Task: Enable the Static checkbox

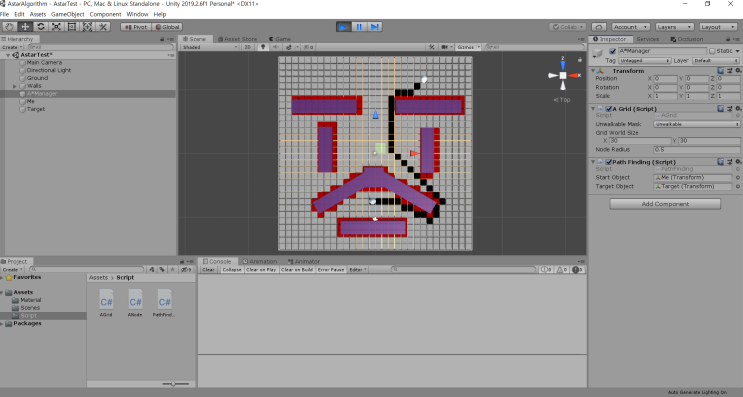Action: [712, 51]
